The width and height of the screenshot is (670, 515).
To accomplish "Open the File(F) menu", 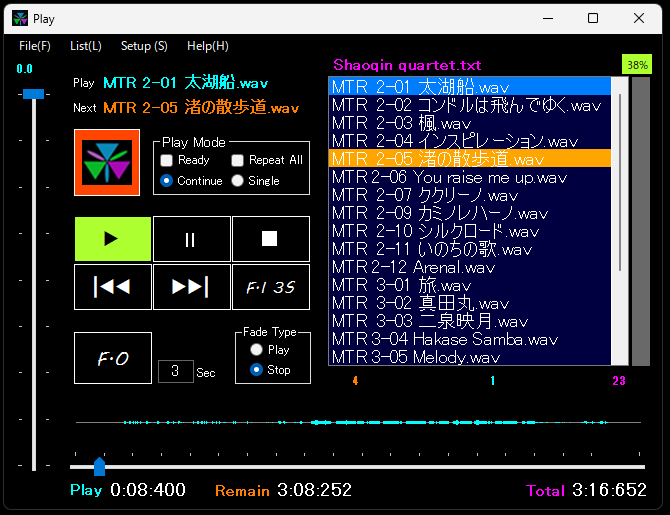I will click(35, 46).
